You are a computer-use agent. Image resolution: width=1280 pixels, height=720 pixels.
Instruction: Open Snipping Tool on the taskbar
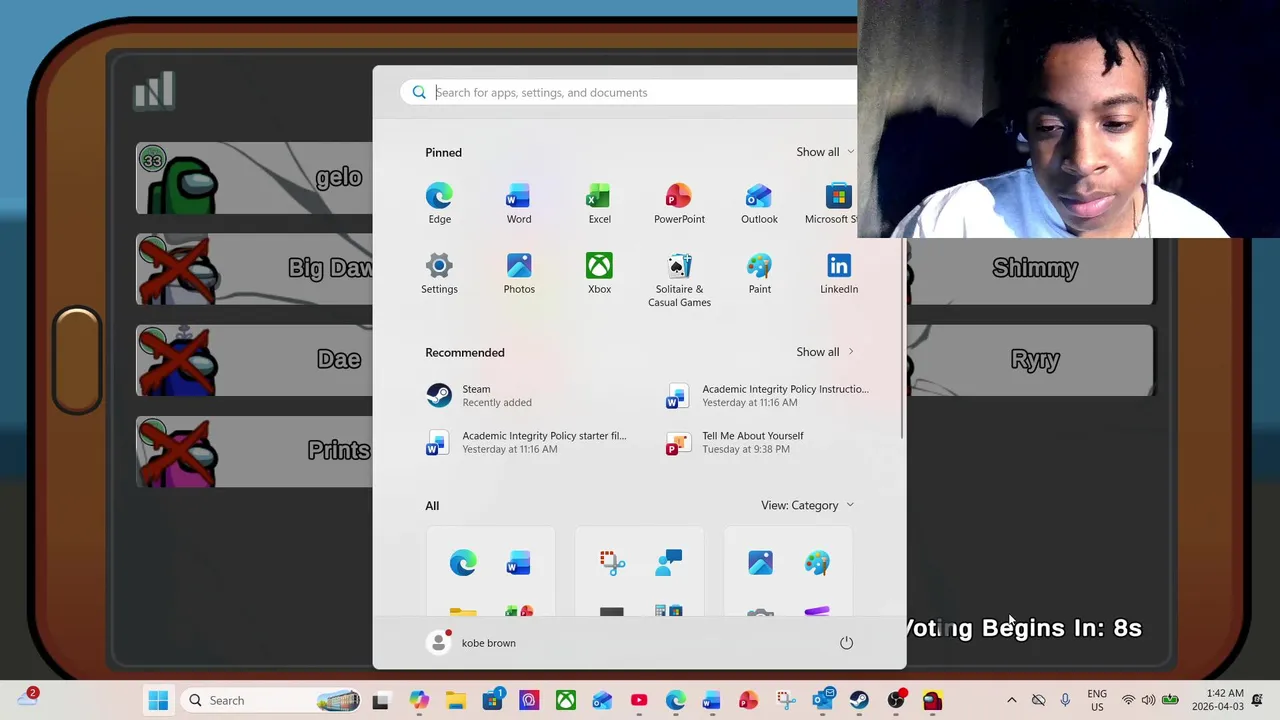click(785, 700)
